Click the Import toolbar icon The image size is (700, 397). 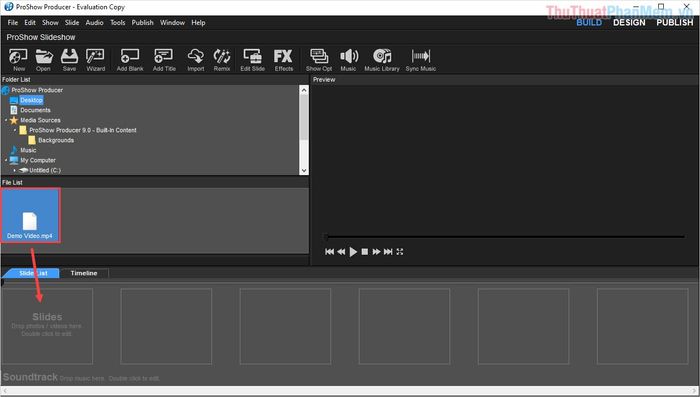tap(196, 60)
